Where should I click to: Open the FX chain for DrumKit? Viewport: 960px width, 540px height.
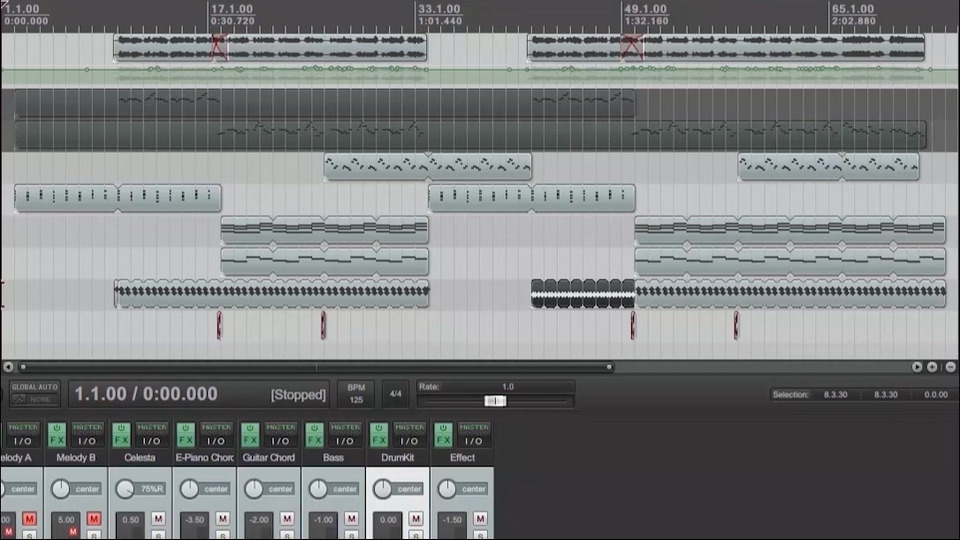click(378, 440)
